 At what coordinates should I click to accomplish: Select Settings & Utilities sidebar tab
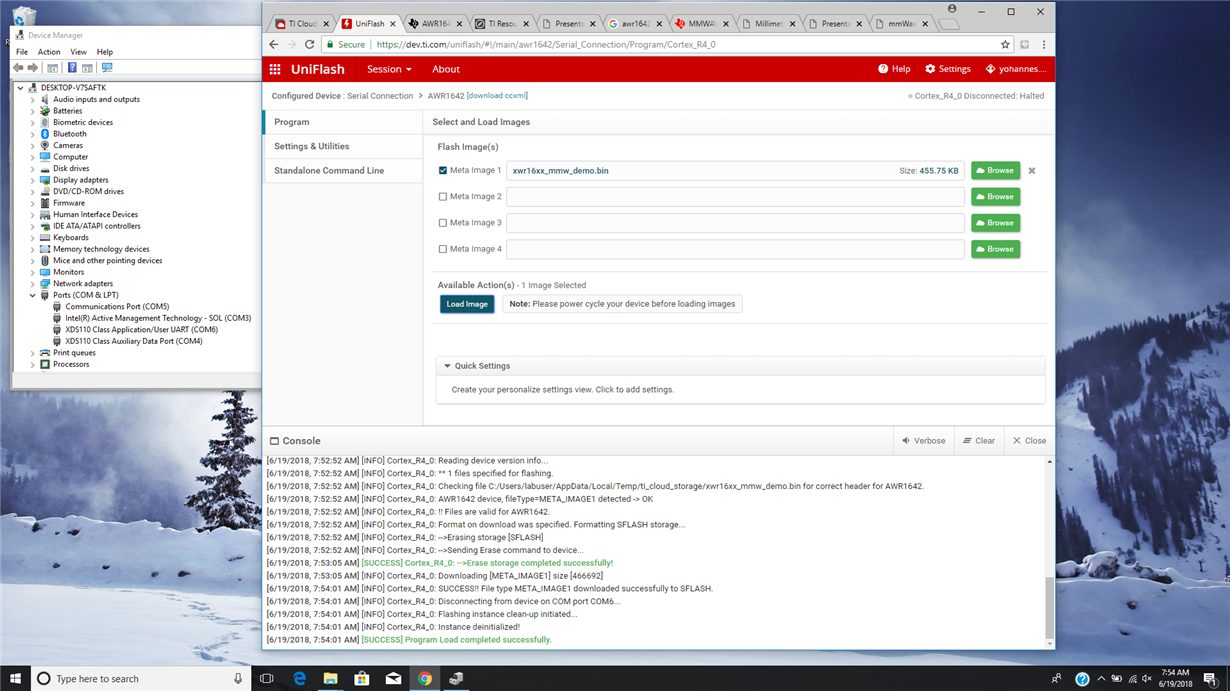[x=342, y=146]
